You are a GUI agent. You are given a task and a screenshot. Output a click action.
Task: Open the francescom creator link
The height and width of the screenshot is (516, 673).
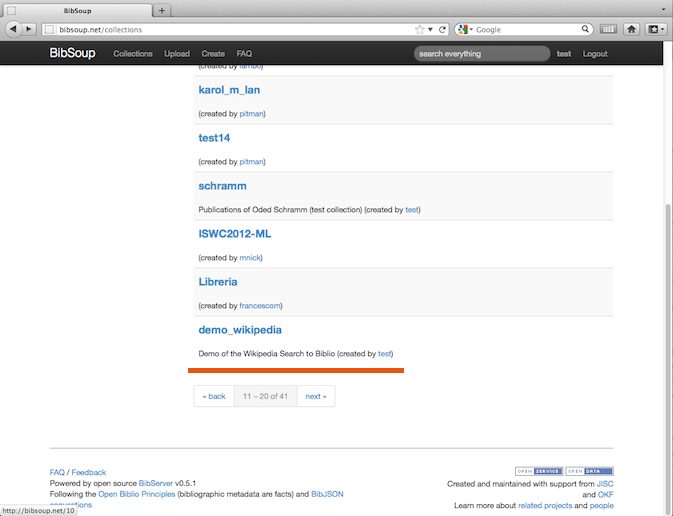260,306
